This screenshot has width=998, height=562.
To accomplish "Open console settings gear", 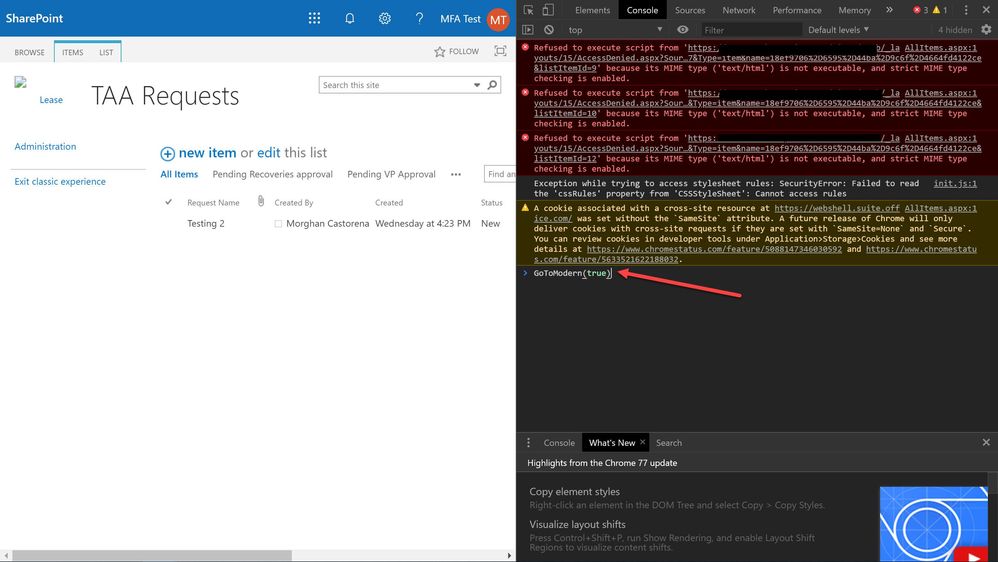I will [986, 29].
